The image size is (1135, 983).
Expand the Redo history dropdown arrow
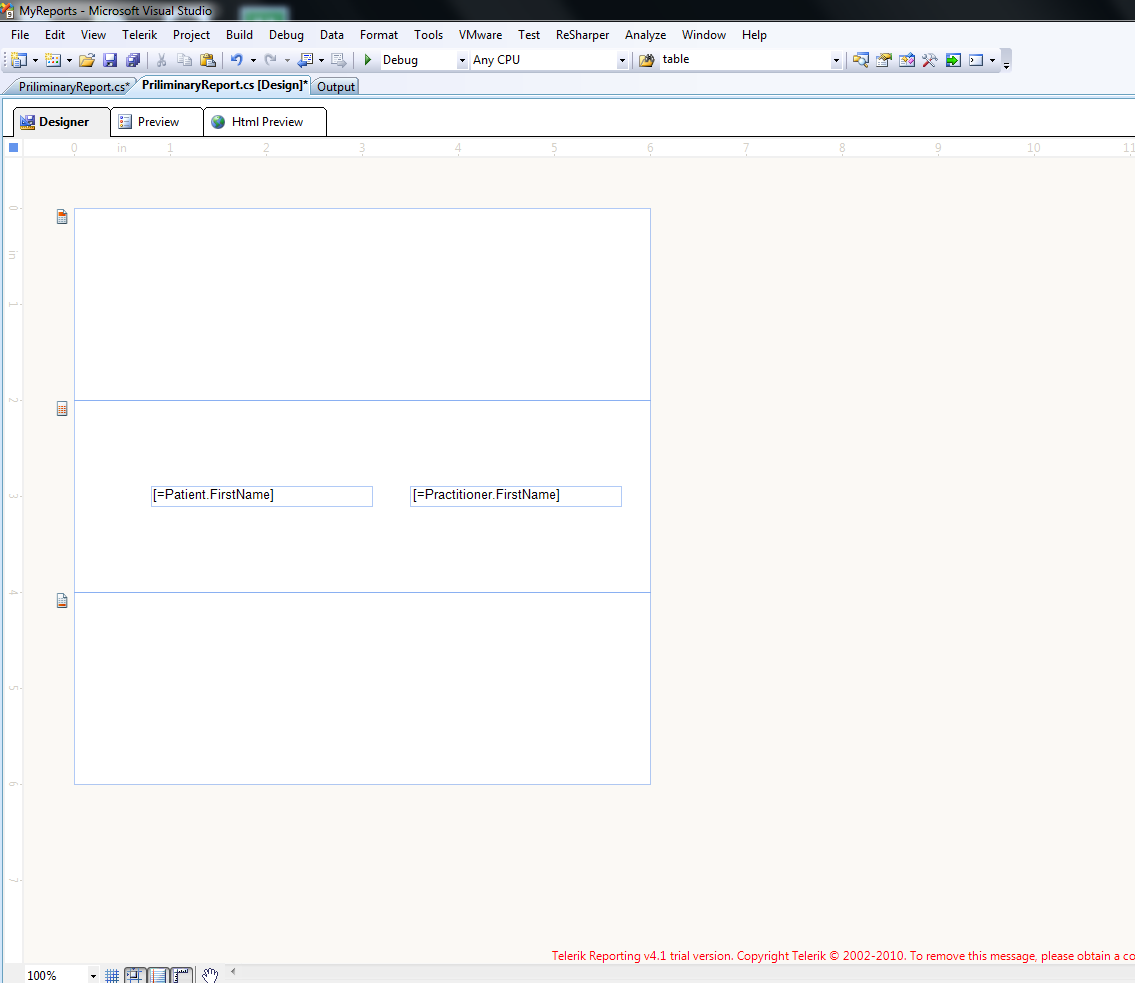287,61
